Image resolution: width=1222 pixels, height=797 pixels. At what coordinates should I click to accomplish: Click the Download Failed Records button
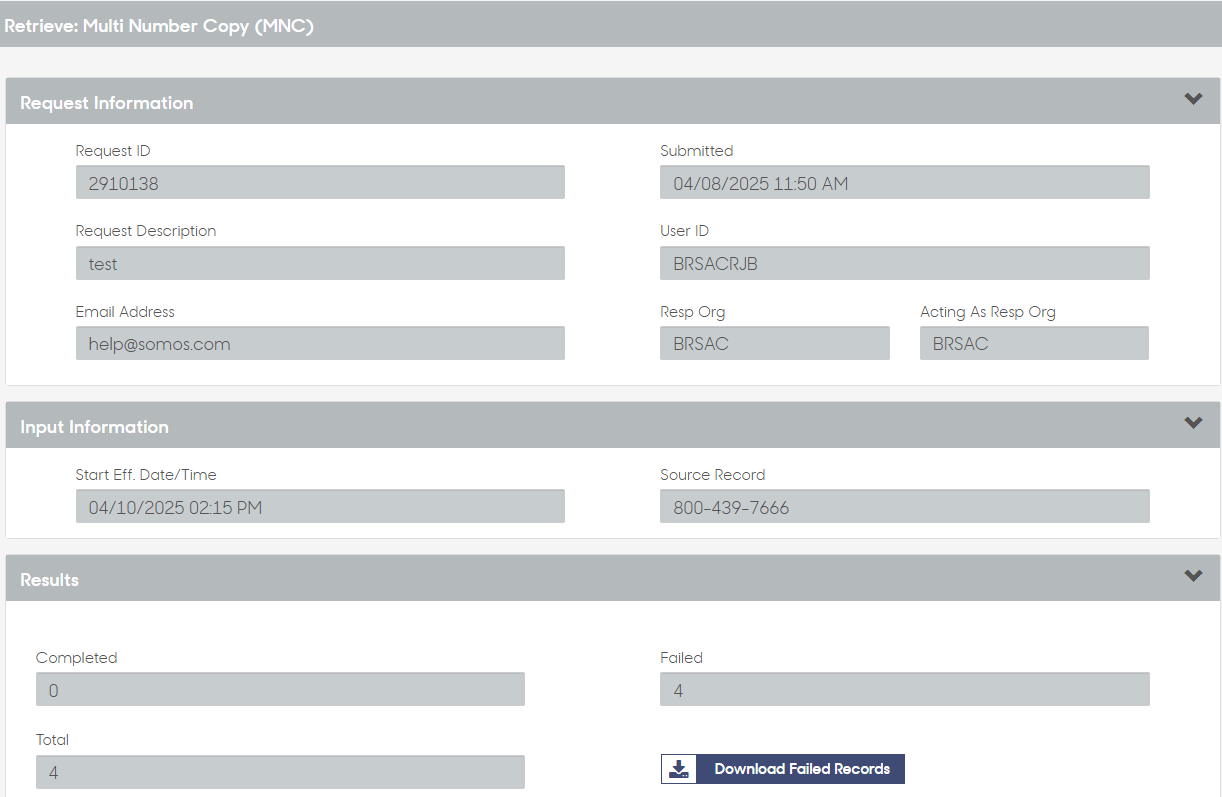(783, 769)
